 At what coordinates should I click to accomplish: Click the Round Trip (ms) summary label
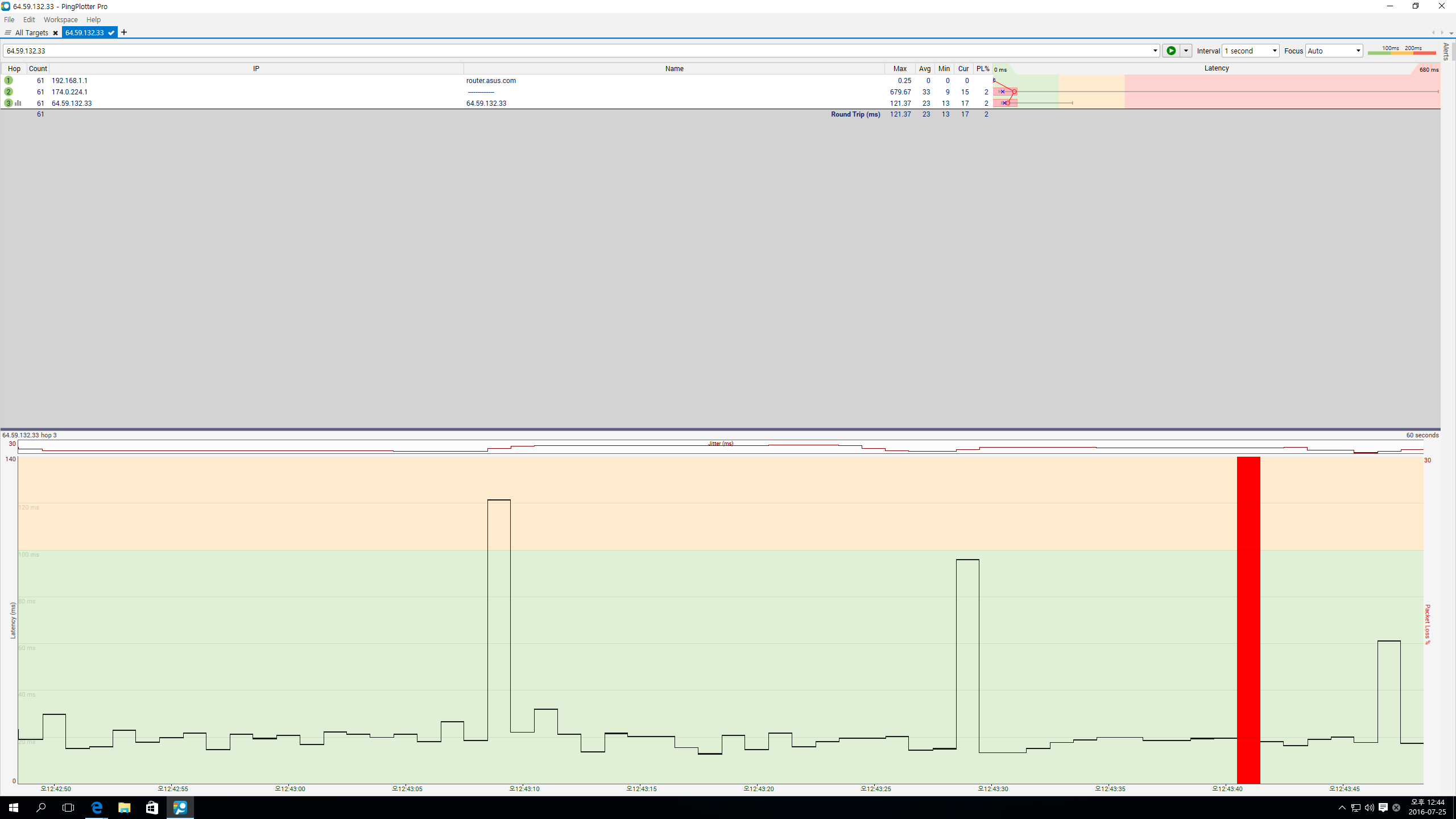click(x=855, y=114)
